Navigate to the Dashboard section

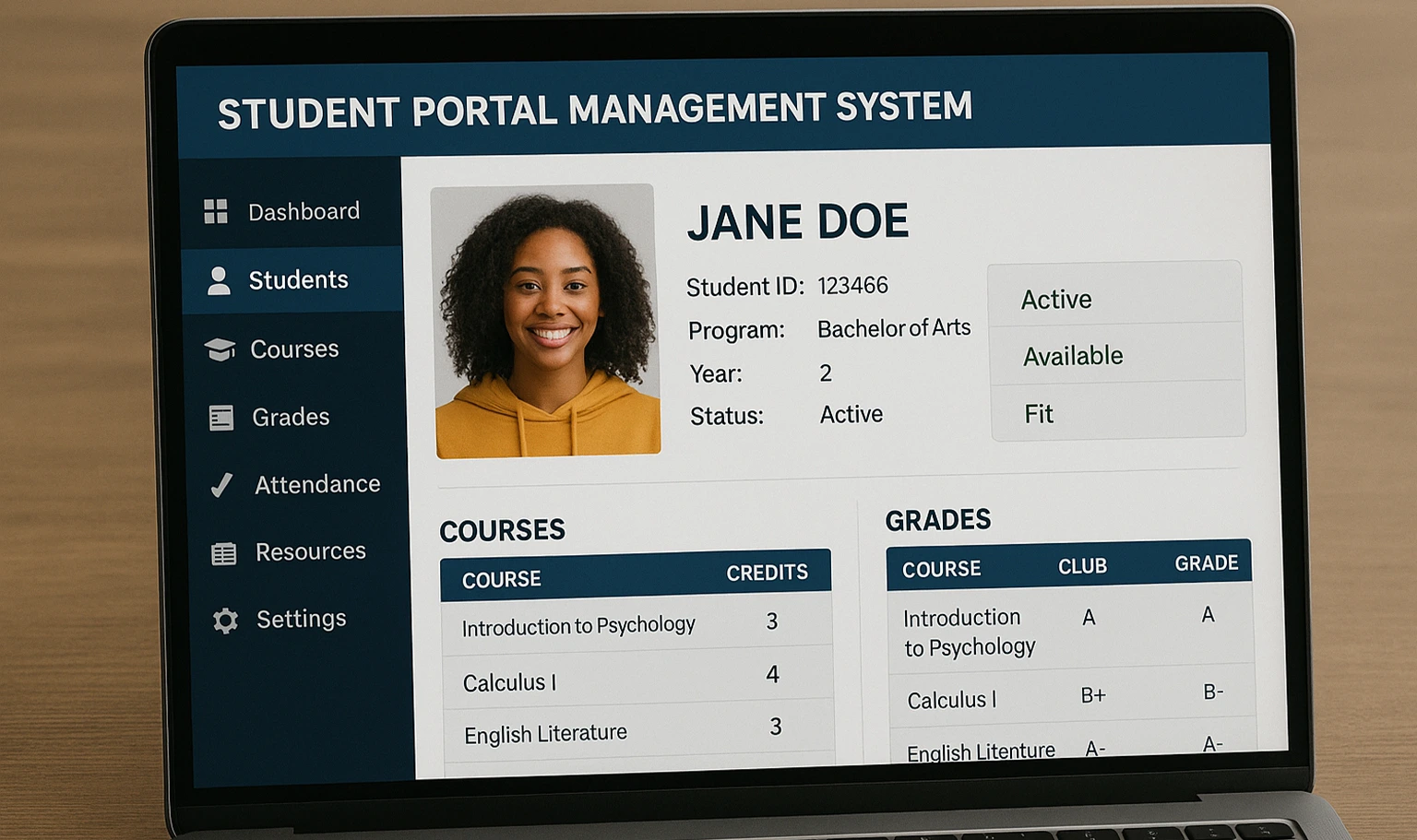click(304, 210)
